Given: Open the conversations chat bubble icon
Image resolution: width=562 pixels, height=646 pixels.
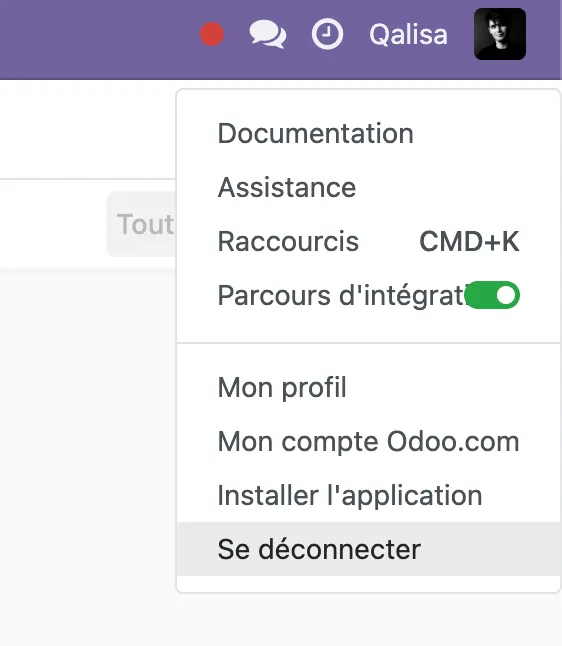Looking at the screenshot, I should click(268, 35).
